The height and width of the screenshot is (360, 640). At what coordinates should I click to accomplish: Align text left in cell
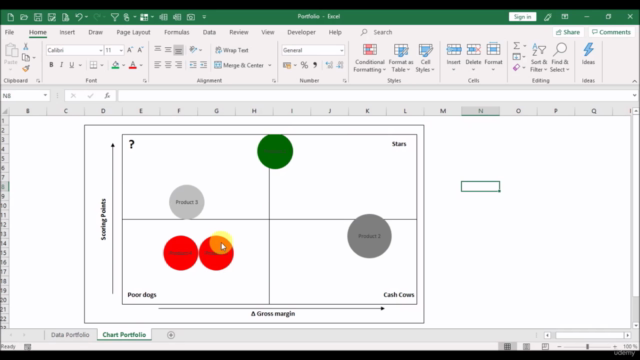158,64
